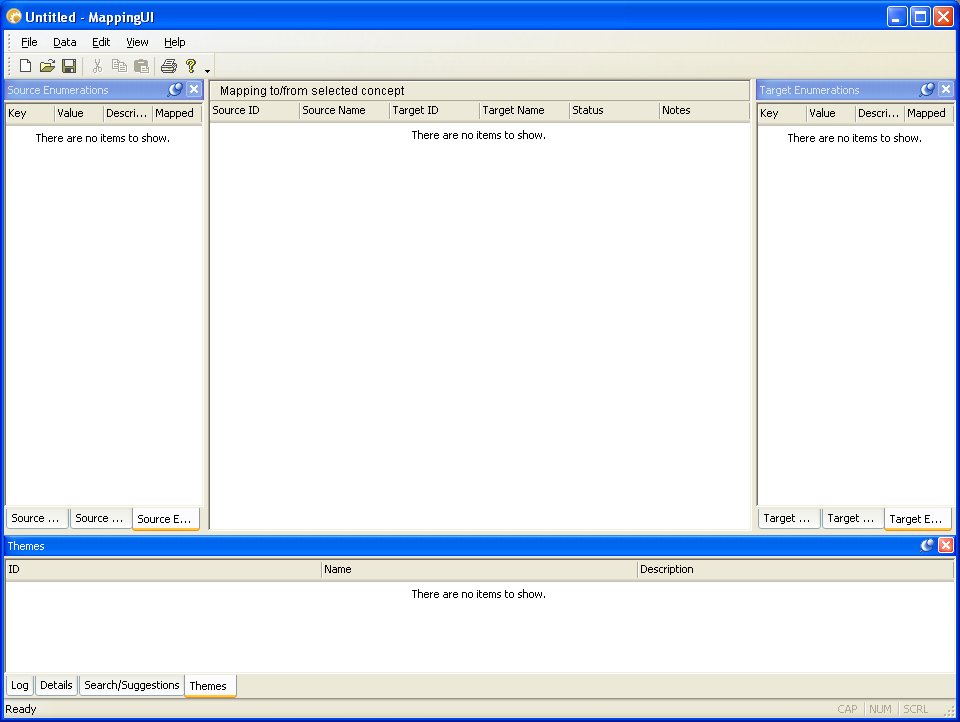The height and width of the screenshot is (722, 960).
Task: Click the Open folder toolbar icon
Action: click(47, 66)
